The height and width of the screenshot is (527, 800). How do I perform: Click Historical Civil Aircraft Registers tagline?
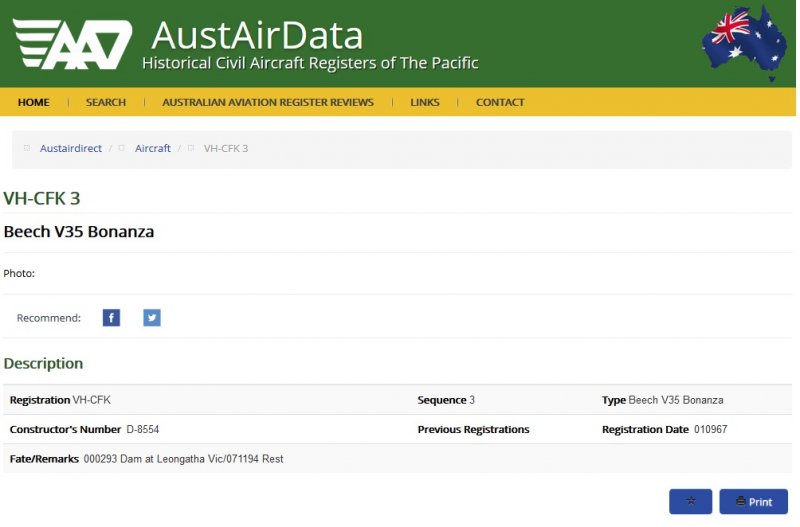(310, 63)
